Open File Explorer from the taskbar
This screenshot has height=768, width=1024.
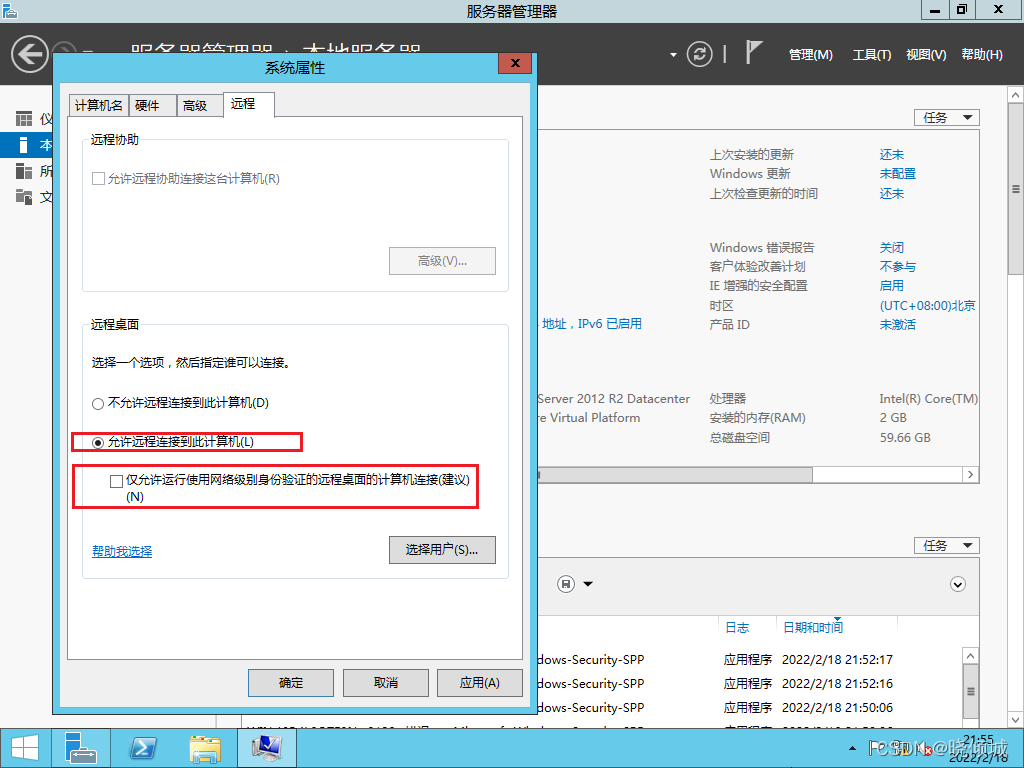pyautogui.click(x=204, y=748)
